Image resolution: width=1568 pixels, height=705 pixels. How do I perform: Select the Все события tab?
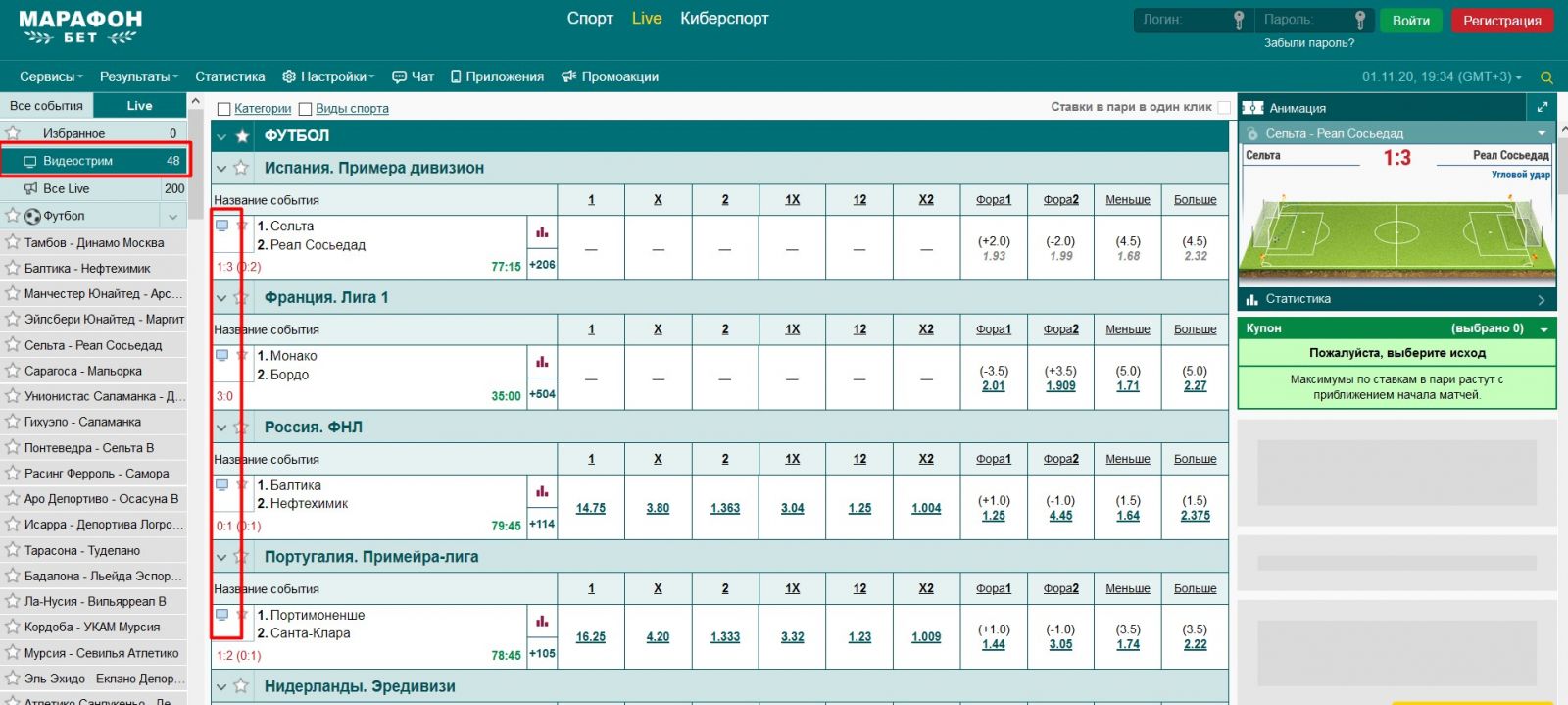46,106
